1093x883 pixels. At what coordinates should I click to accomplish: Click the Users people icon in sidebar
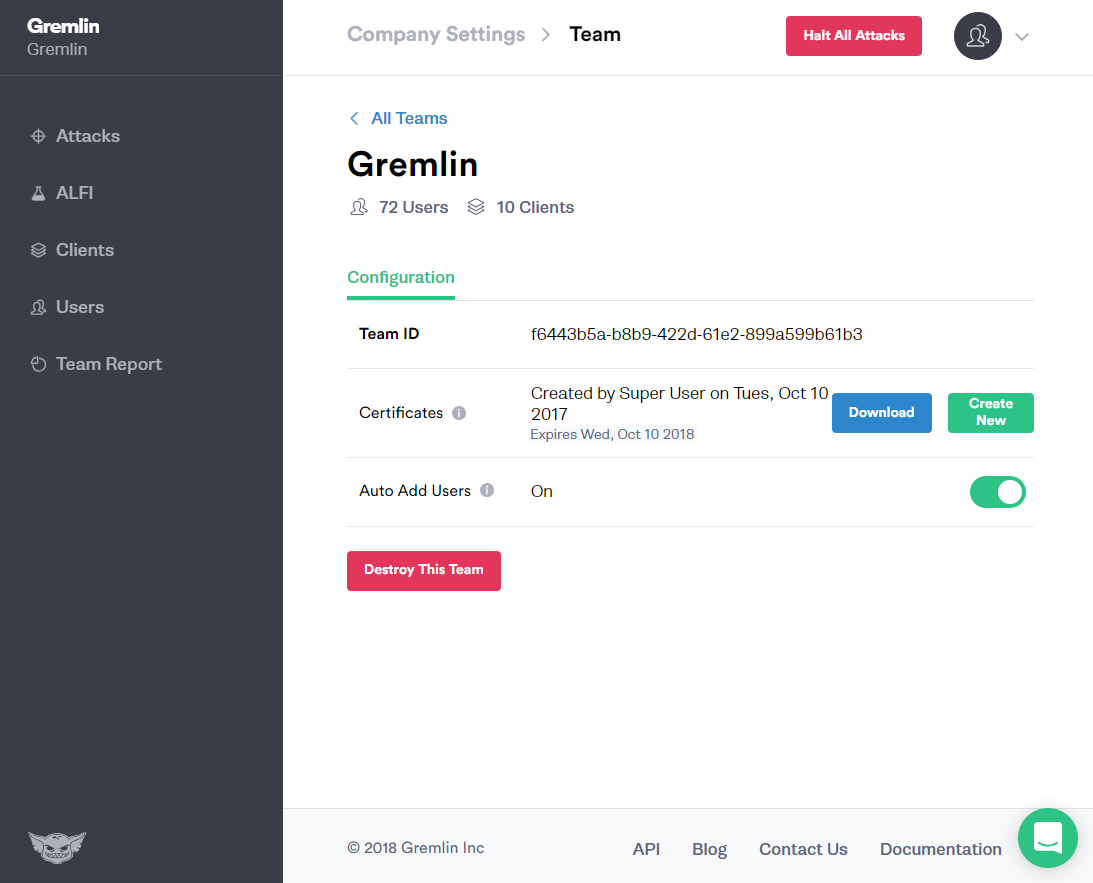tap(38, 307)
